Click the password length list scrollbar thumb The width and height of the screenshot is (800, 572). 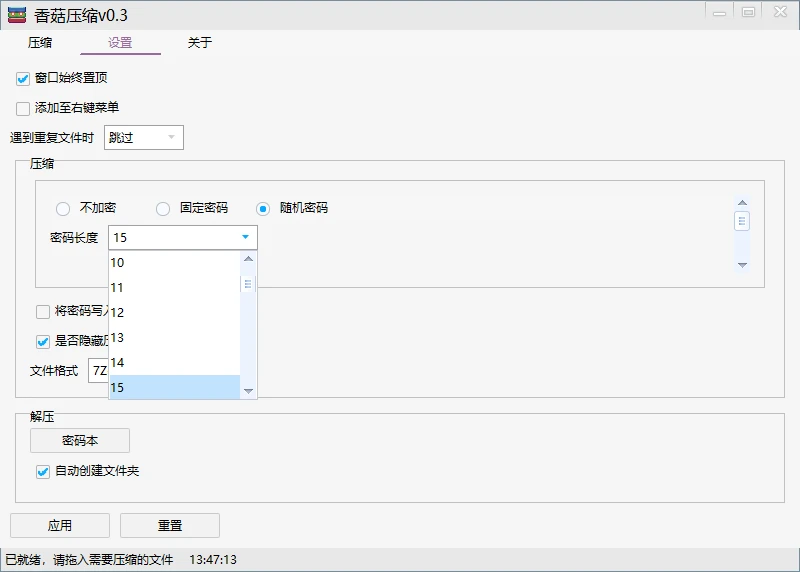pyautogui.click(x=248, y=284)
